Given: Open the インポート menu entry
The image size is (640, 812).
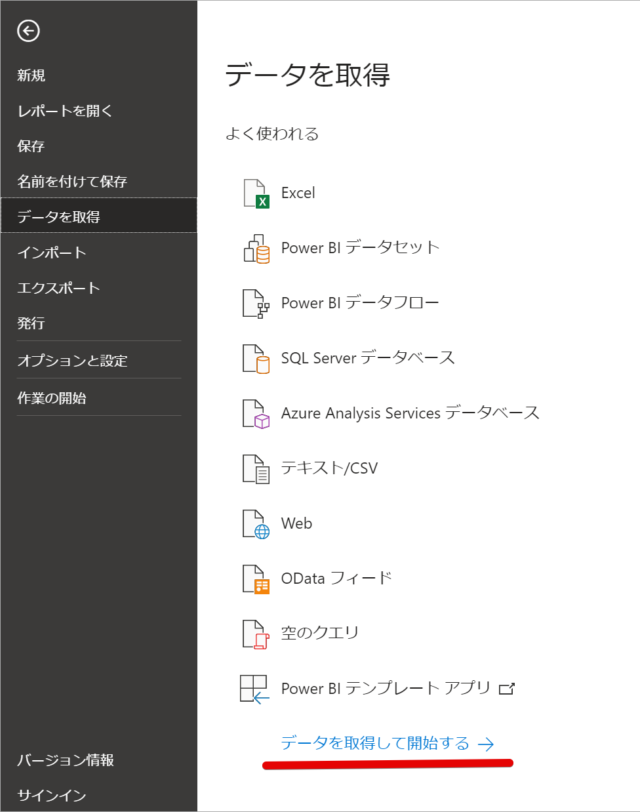Looking at the screenshot, I should [x=52, y=253].
